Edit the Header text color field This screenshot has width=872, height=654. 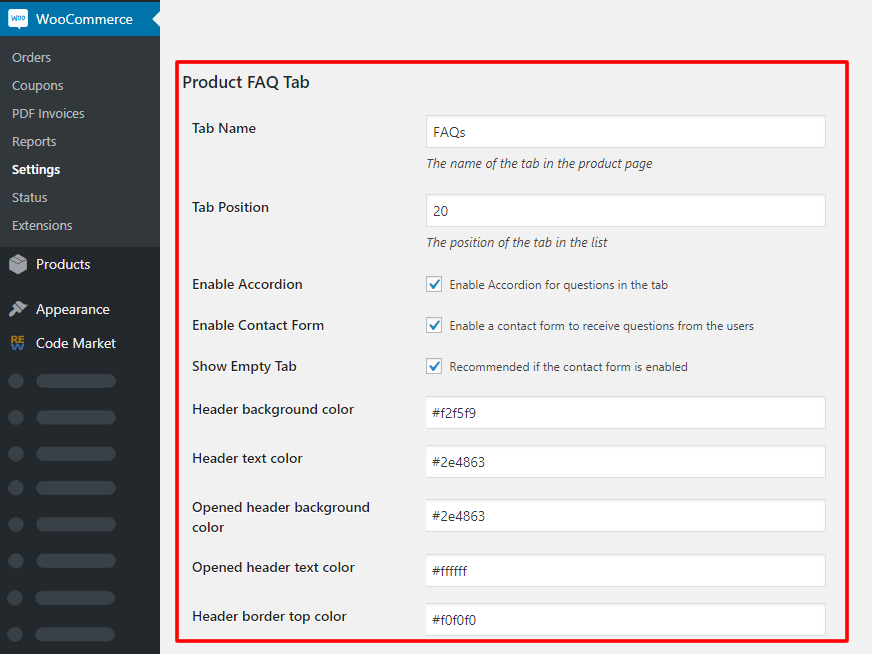pyautogui.click(x=625, y=462)
